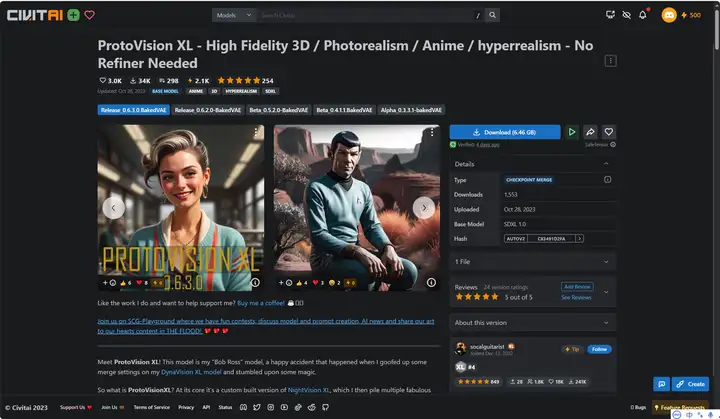Viewport: 720px width, 419px height.
Task: Show info for the ProtoVision XL image
Action: (x=255, y=283)
